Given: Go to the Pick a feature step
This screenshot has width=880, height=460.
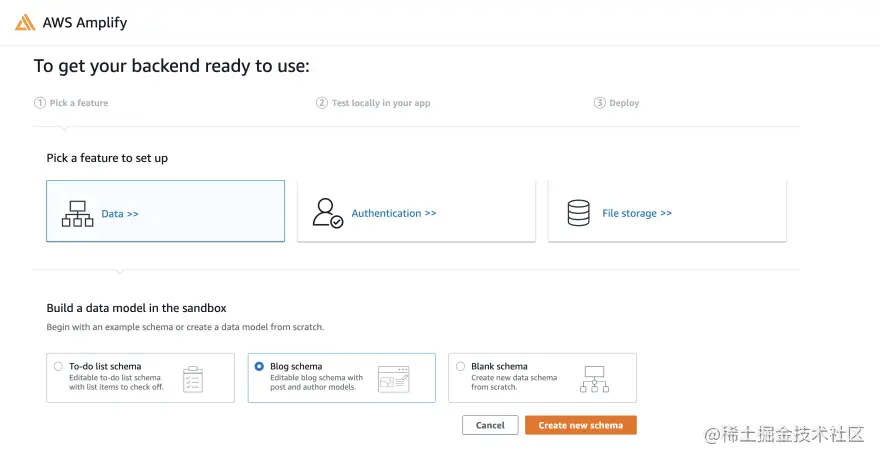Looking at the screenshot, I should [x=79, y=103].
